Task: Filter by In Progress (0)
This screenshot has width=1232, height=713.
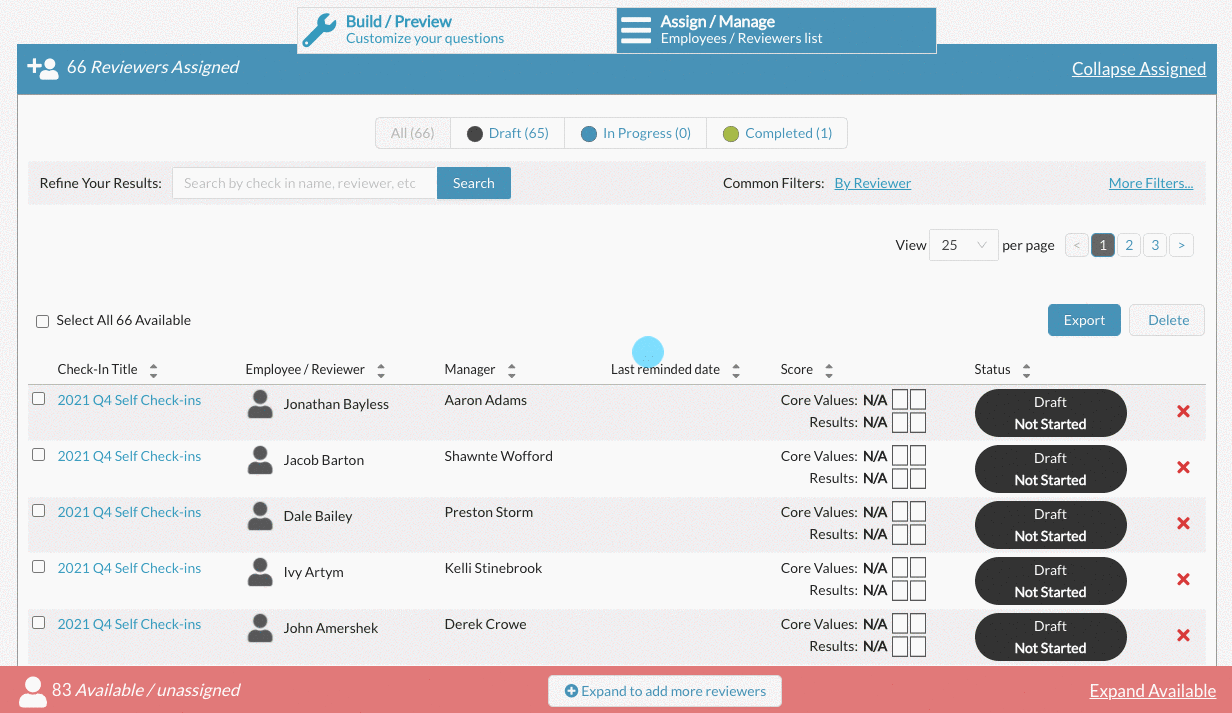Action: click(x=636, y=133)
